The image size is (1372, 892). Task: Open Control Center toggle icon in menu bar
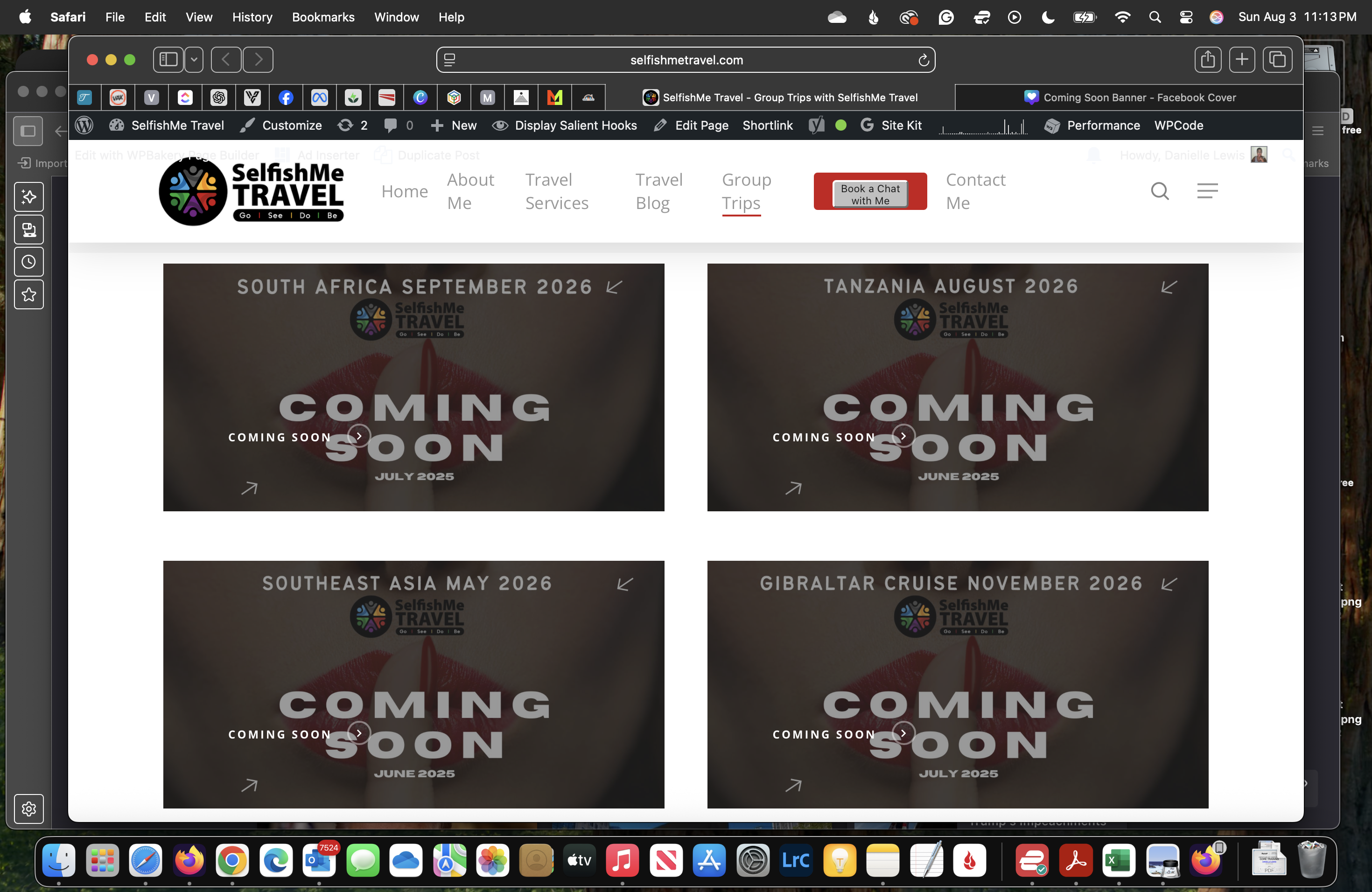(1186, 17)
